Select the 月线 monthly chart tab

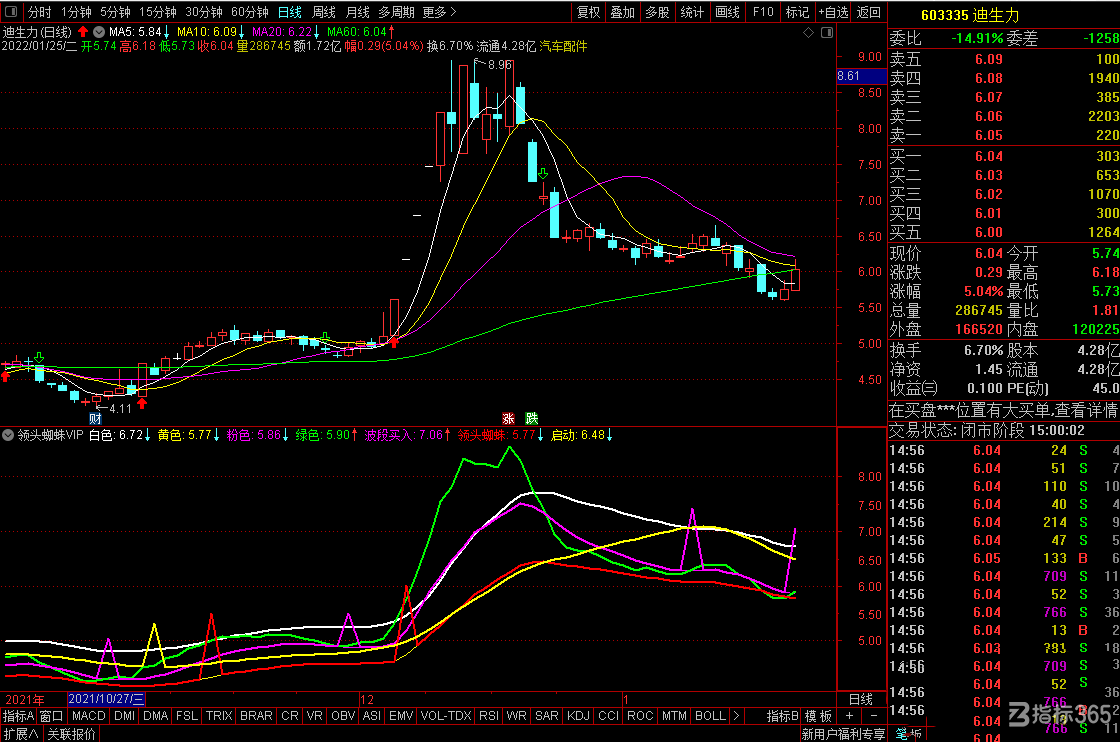click(x=358, y=12)
